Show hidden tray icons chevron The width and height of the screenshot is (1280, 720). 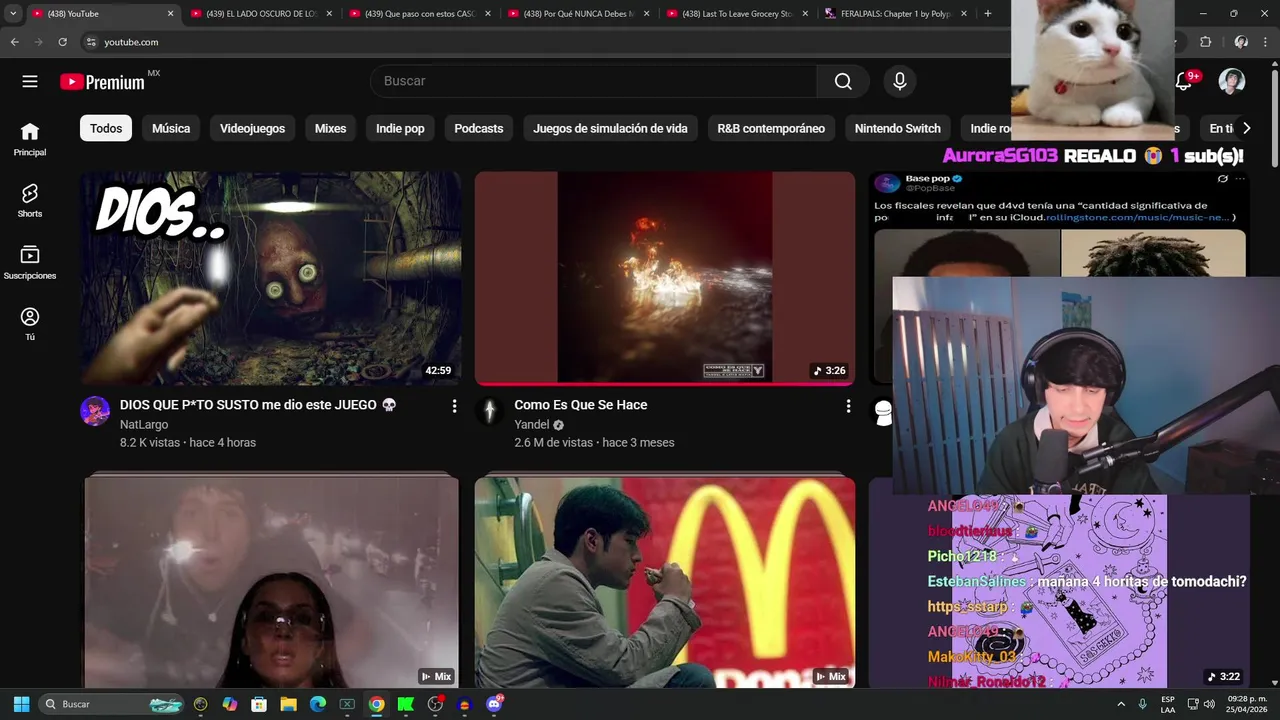(1121, 704)
